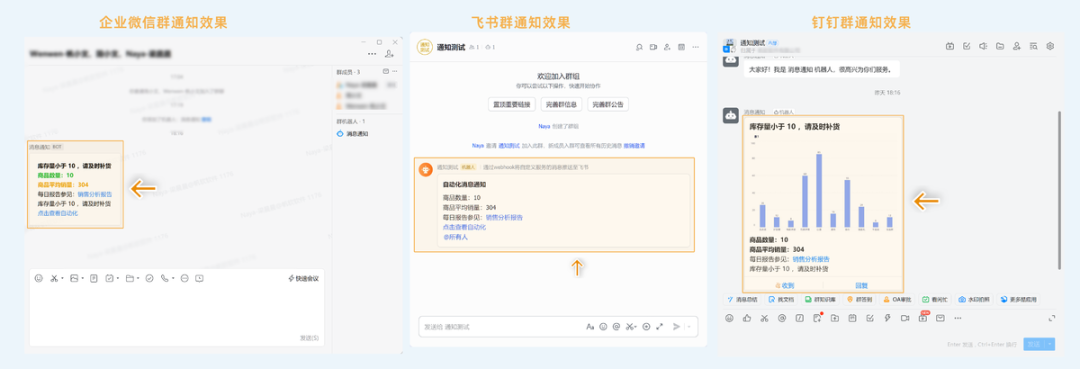
Task: Click the @ mention icon in Feishu input
Action: 616,326
